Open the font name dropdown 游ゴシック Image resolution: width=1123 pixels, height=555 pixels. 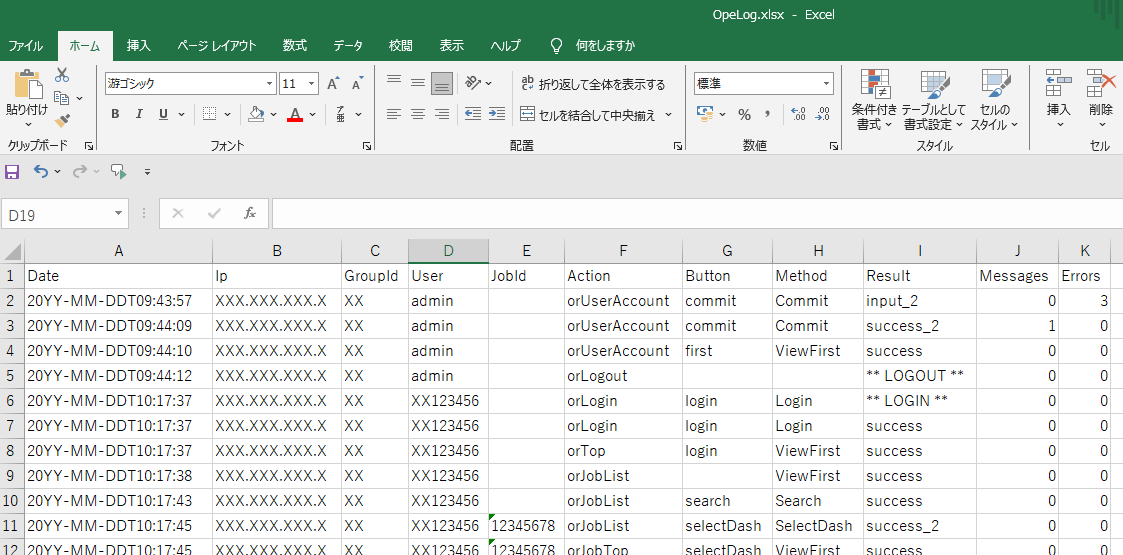pyautogui.click(x=269, y=84)
